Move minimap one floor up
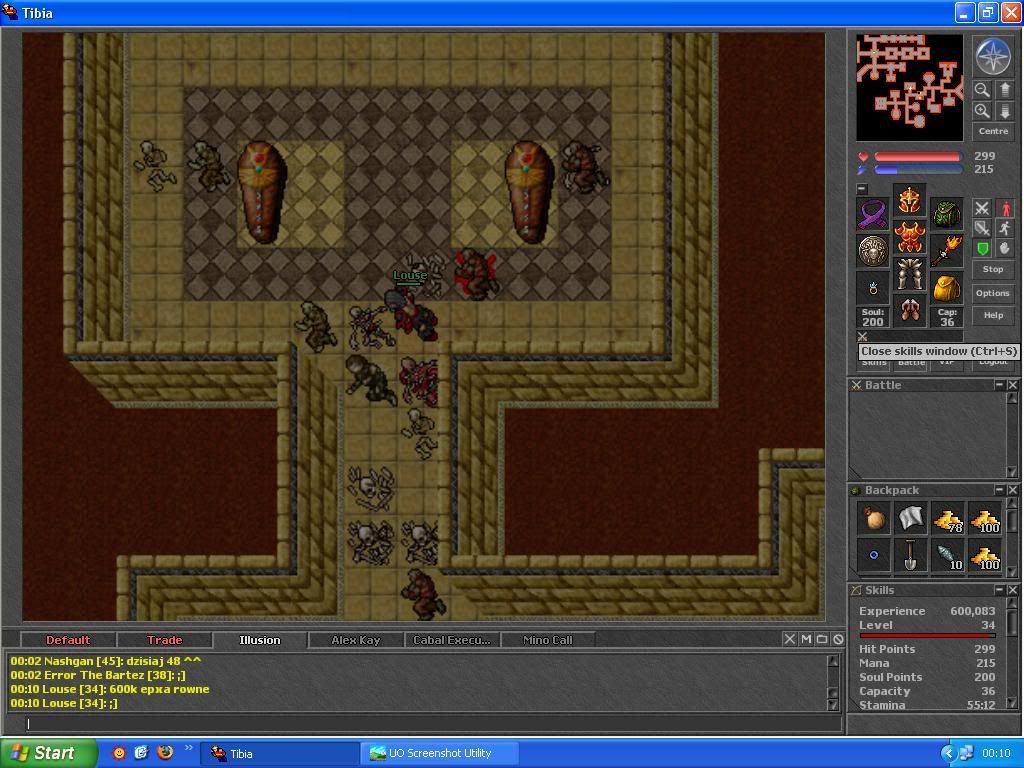 pyautogui.click(x=1004, y=89)
